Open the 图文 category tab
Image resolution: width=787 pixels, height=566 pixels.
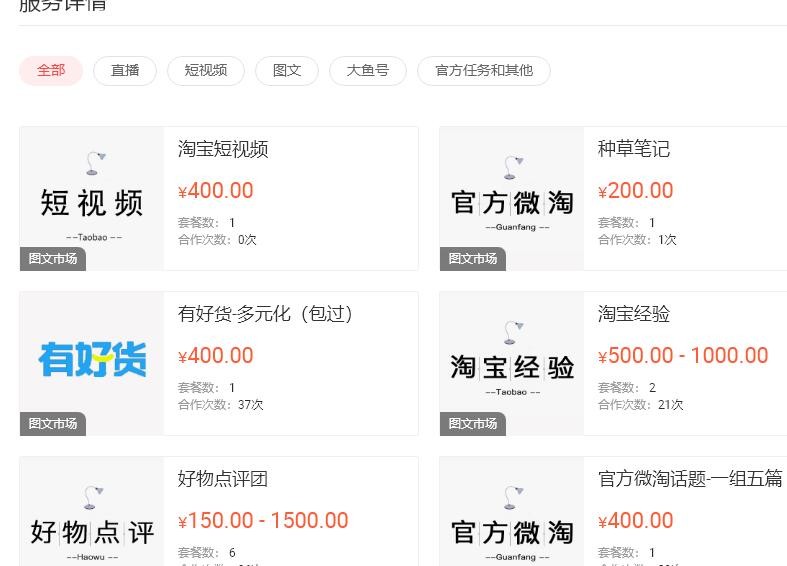click(287, 71)
